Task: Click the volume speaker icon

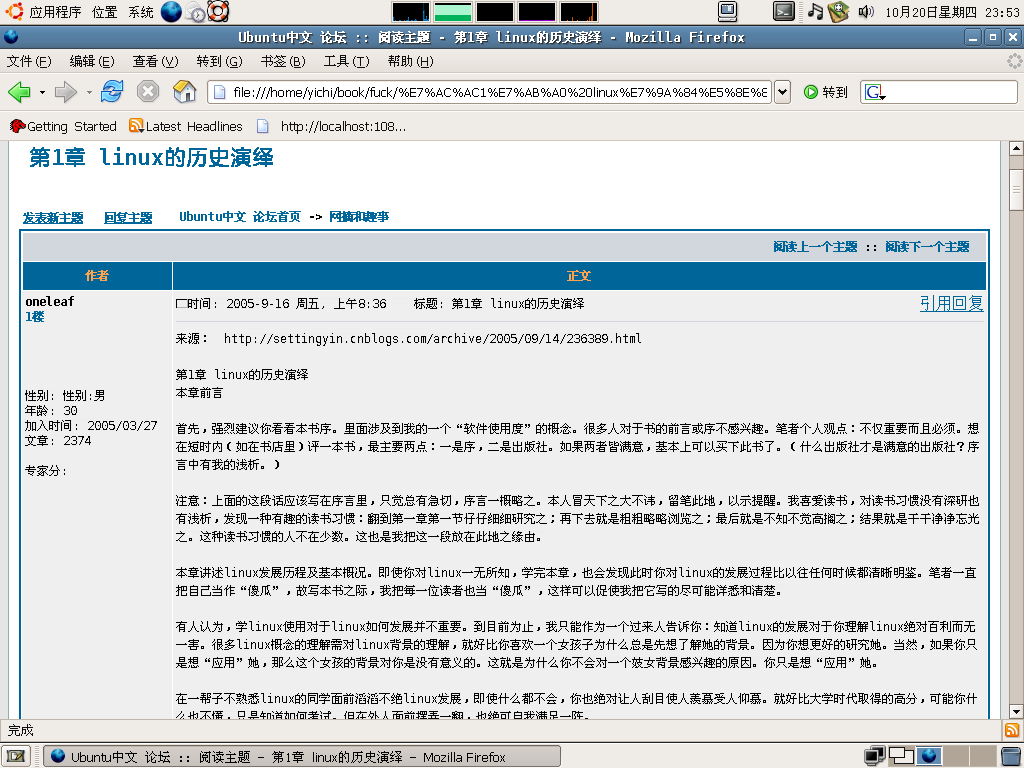Action: 866,11
